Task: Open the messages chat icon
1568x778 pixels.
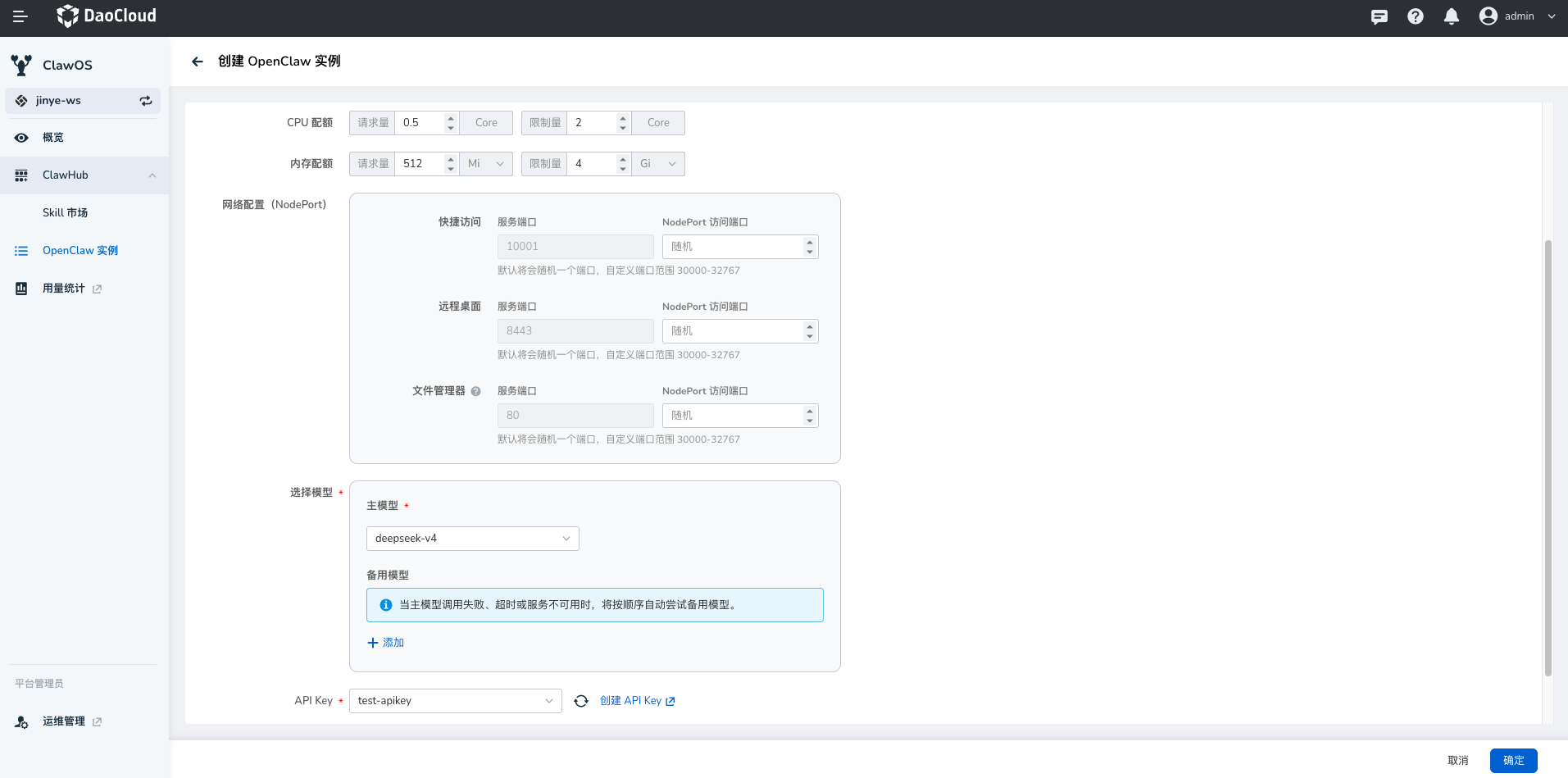Action: (1379, 16)
